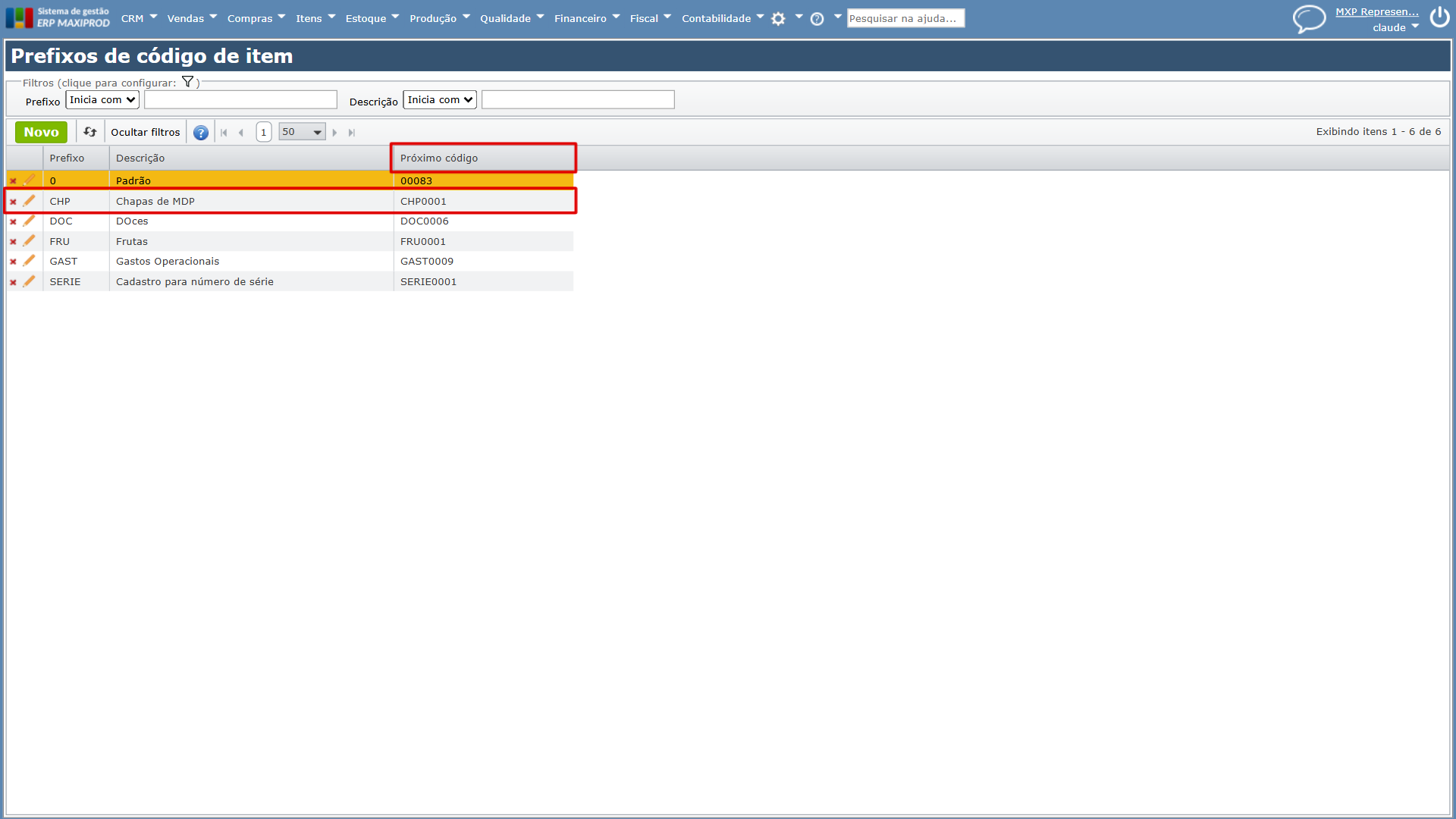1456x819 pixels.
Task: Delete the FRU prefix row
Action: [x=13, y=242]
